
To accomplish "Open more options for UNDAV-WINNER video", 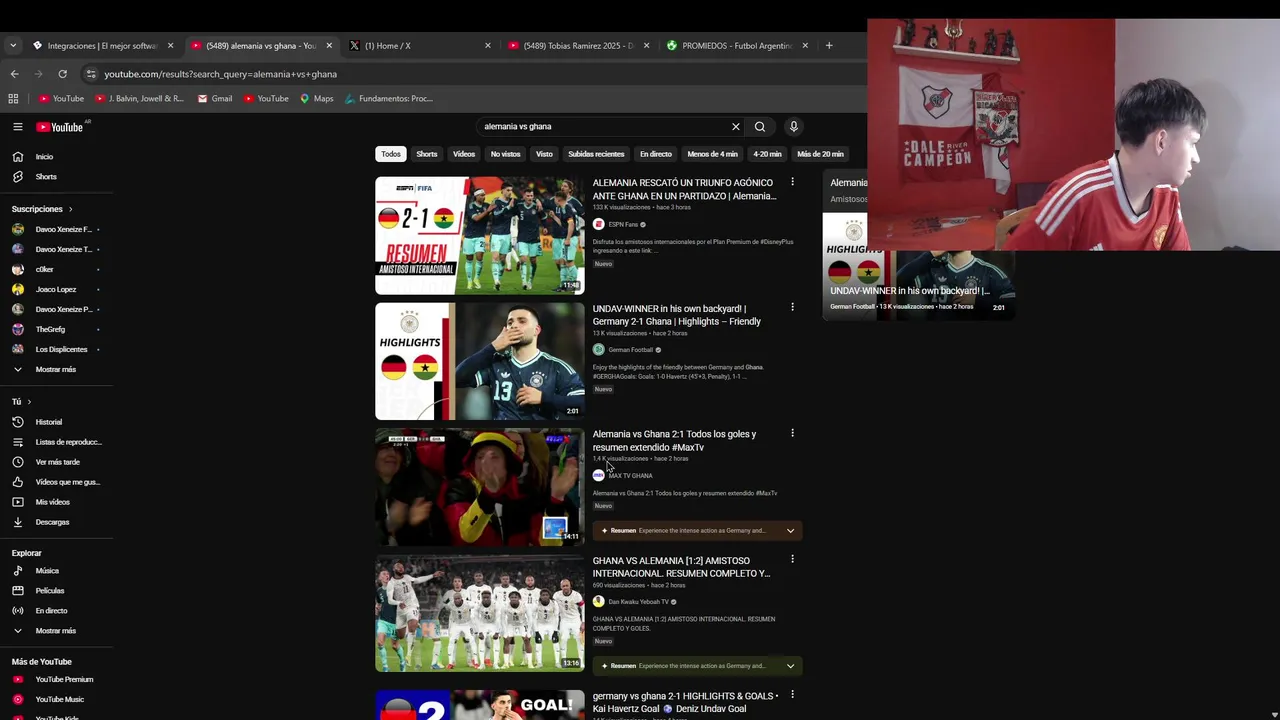I will tap(792, 307).
